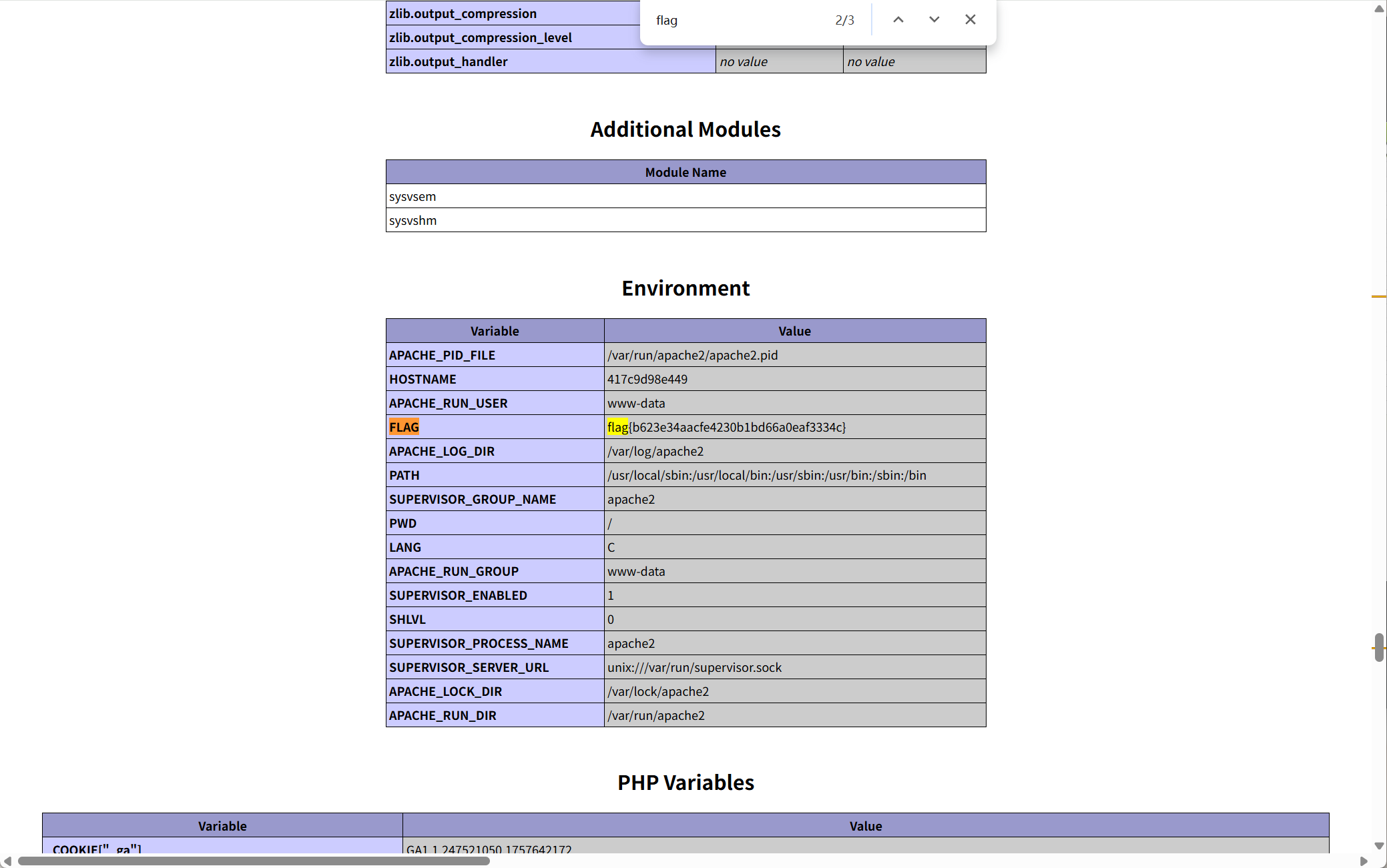Click the PHP Variables heading
The height and width of the screenshot is (868, 1387).
(685, 782)
